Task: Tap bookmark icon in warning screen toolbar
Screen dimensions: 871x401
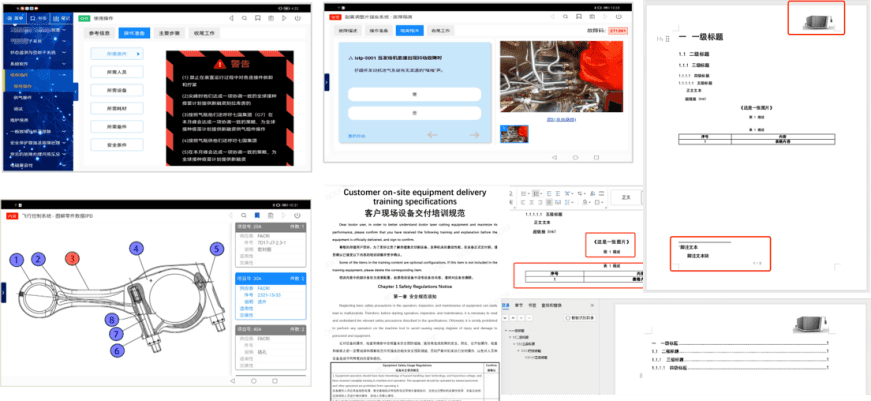Action: point(258,18)
